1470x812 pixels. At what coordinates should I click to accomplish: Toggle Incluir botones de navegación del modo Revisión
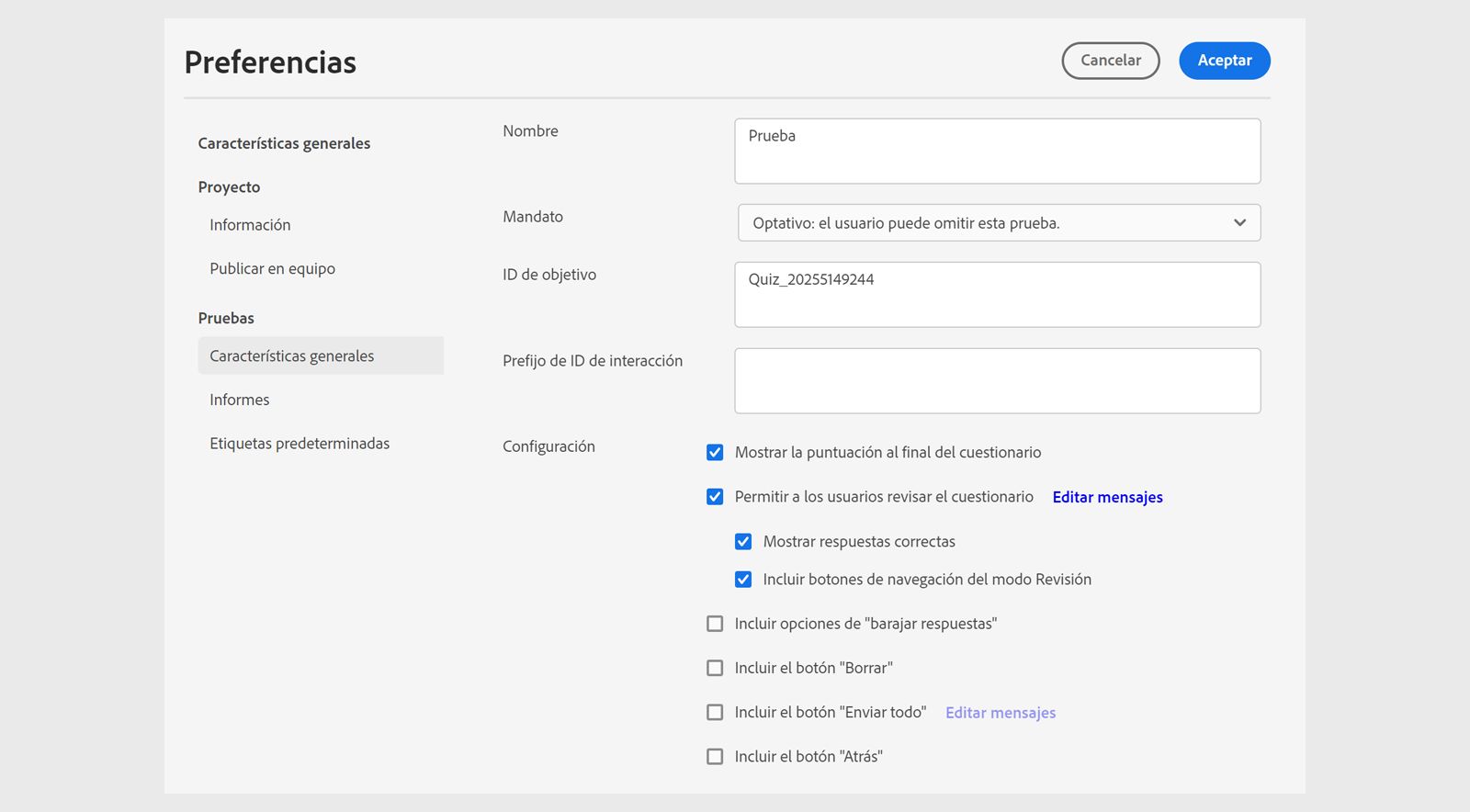743,580
